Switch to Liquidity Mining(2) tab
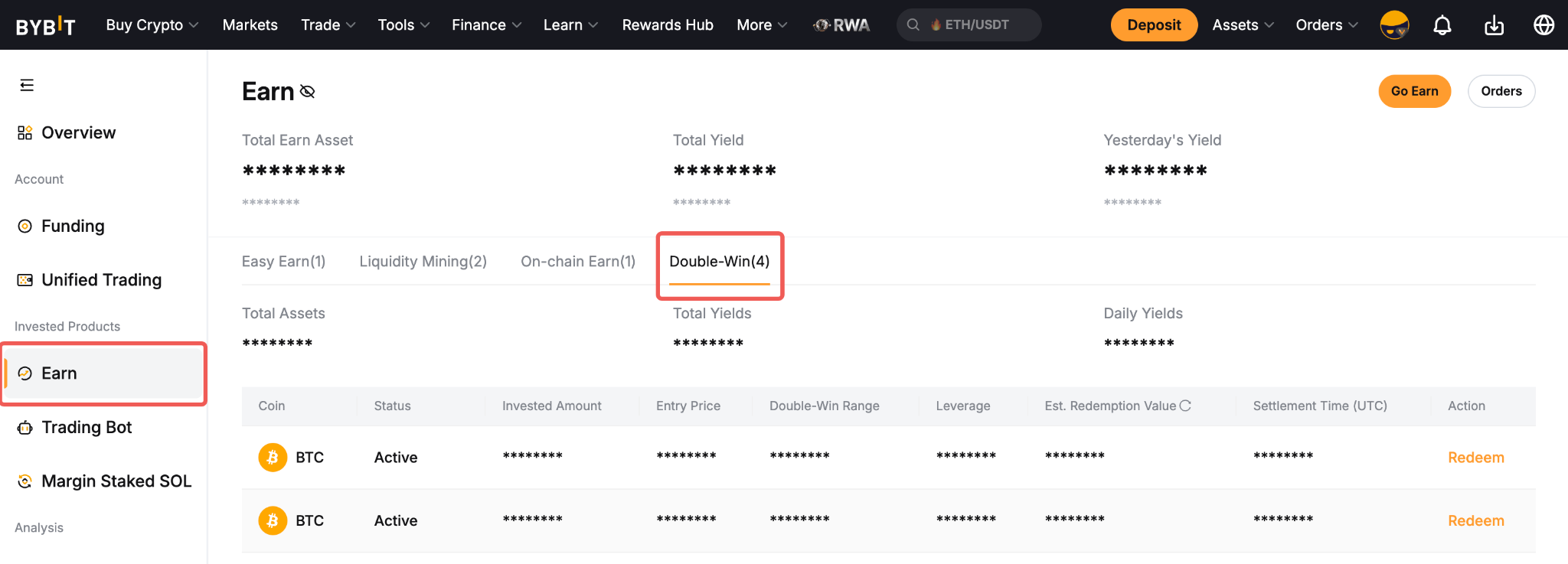 (x=423, y=262)
